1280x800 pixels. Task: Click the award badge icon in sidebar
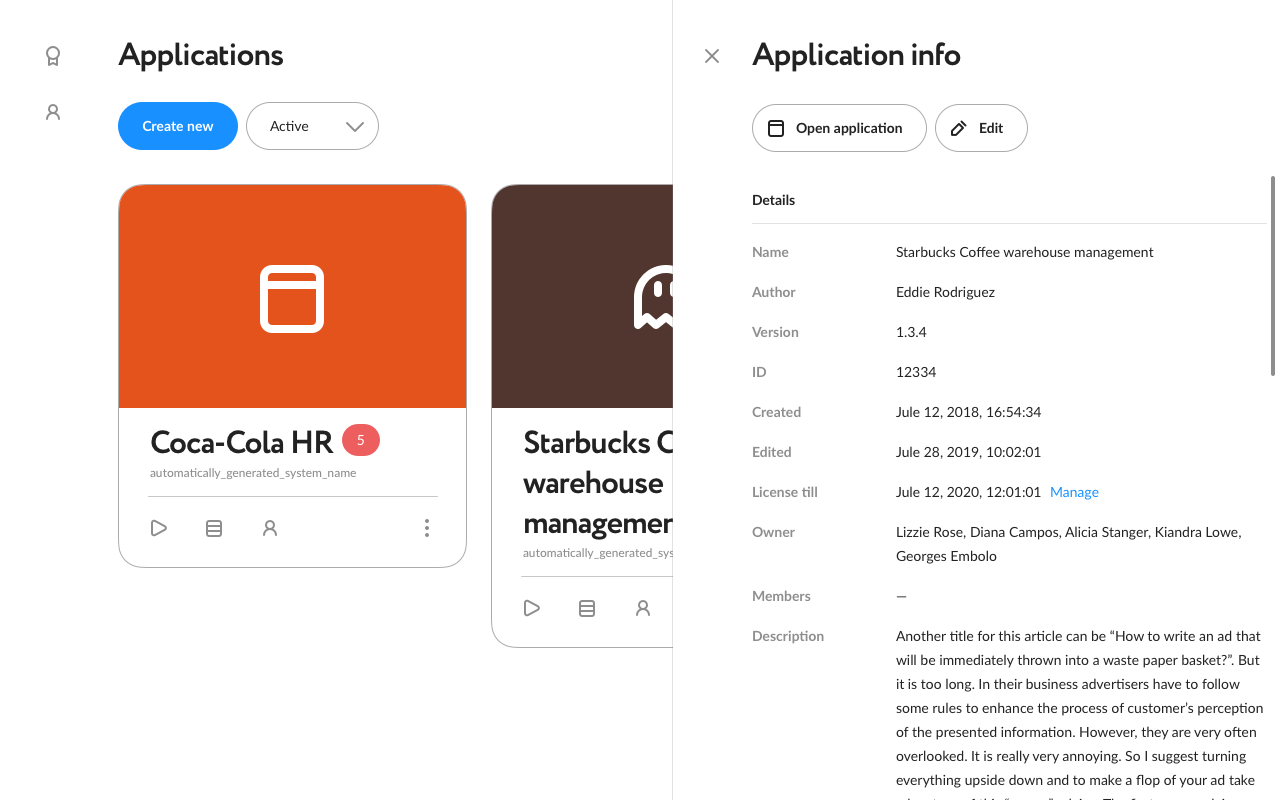click(x=53, y=56)
